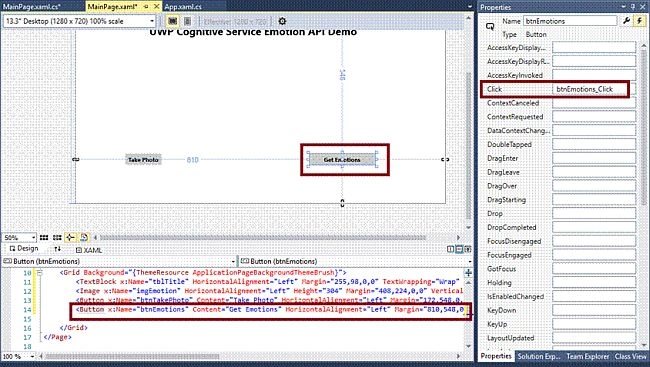This screenshot has height=367, width=650.
Task: Toggle project code button in designer bar
Action: coord(84,238)
